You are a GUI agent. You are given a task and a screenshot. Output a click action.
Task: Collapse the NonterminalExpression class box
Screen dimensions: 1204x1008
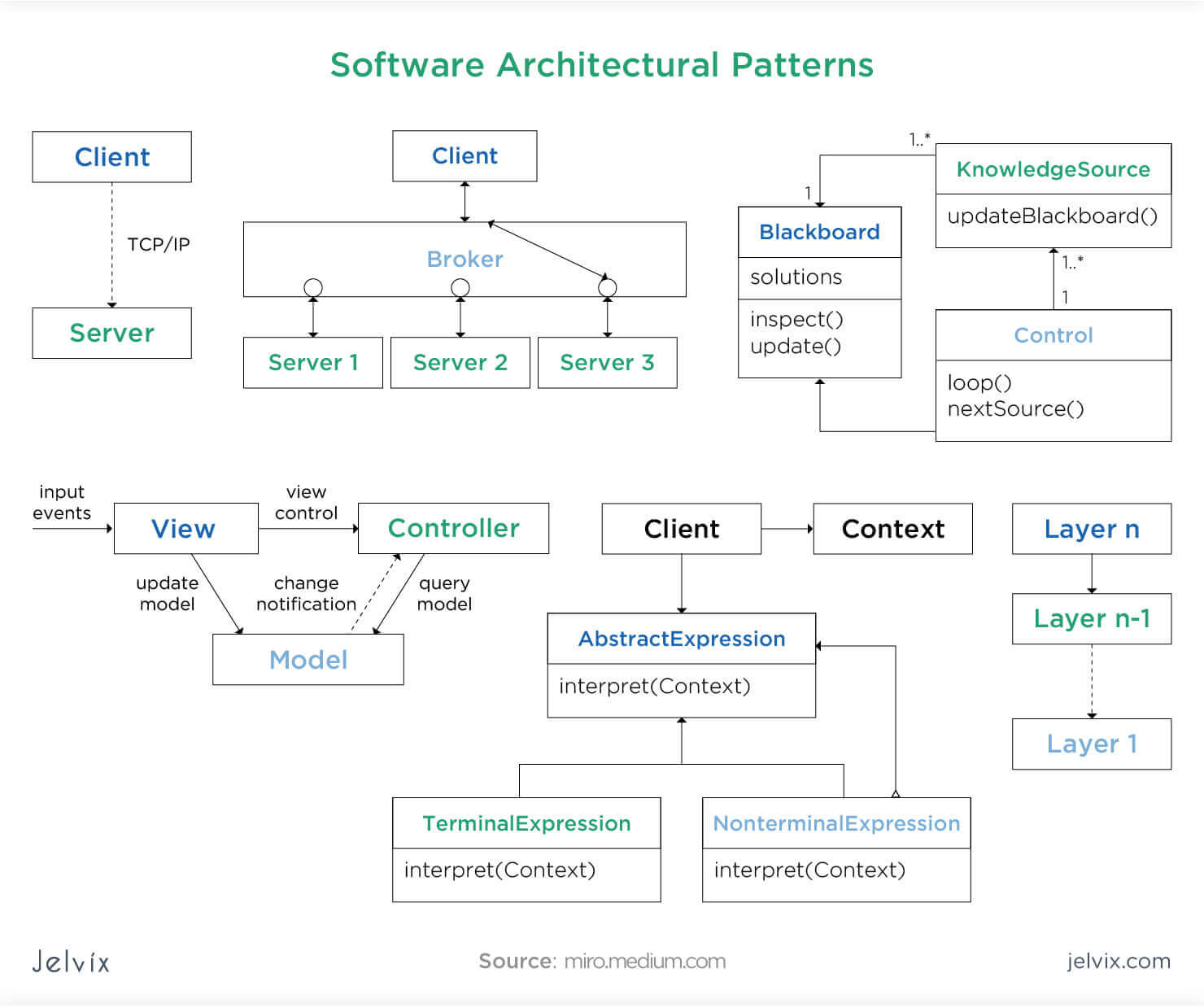(836, 823)
